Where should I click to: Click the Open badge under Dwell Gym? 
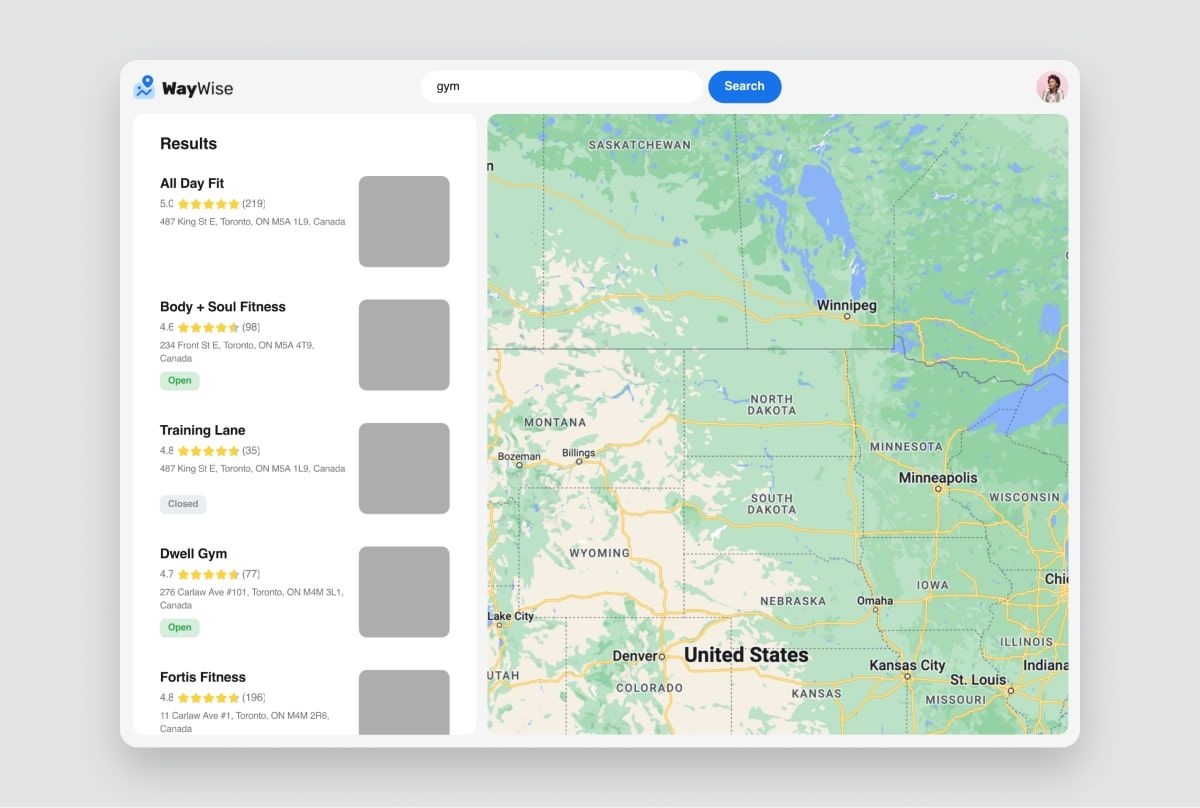click(x=180, y=628)
